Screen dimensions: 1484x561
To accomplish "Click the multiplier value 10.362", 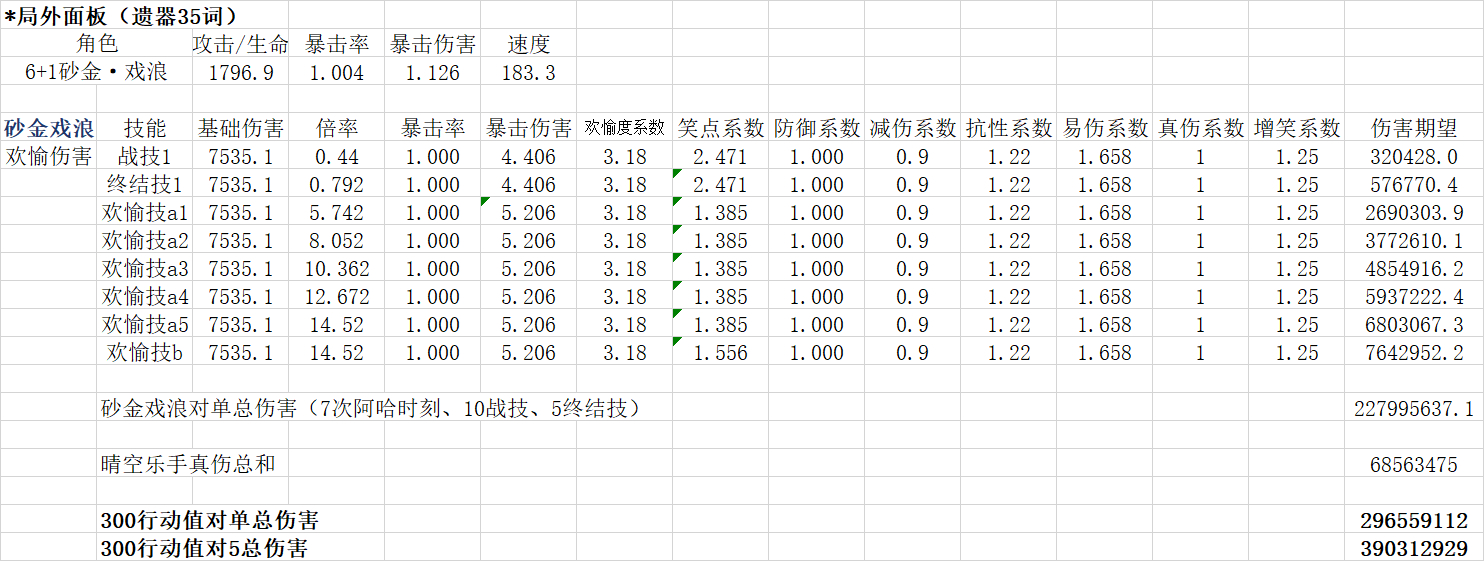I will coord(336,268).
